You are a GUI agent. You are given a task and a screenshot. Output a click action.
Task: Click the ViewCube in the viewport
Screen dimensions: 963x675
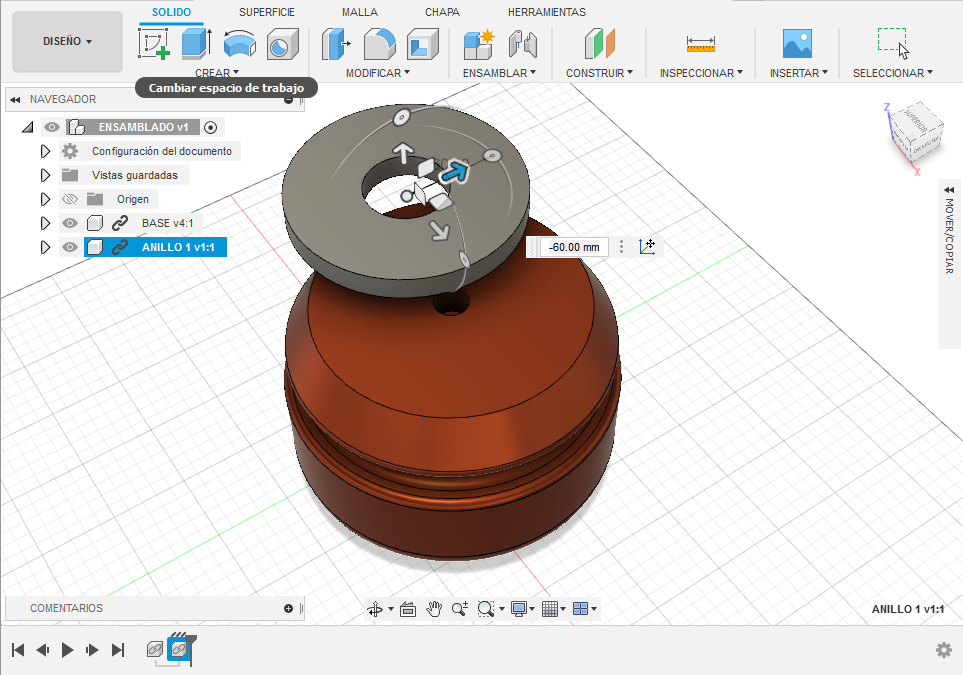(x=915, y=135)
